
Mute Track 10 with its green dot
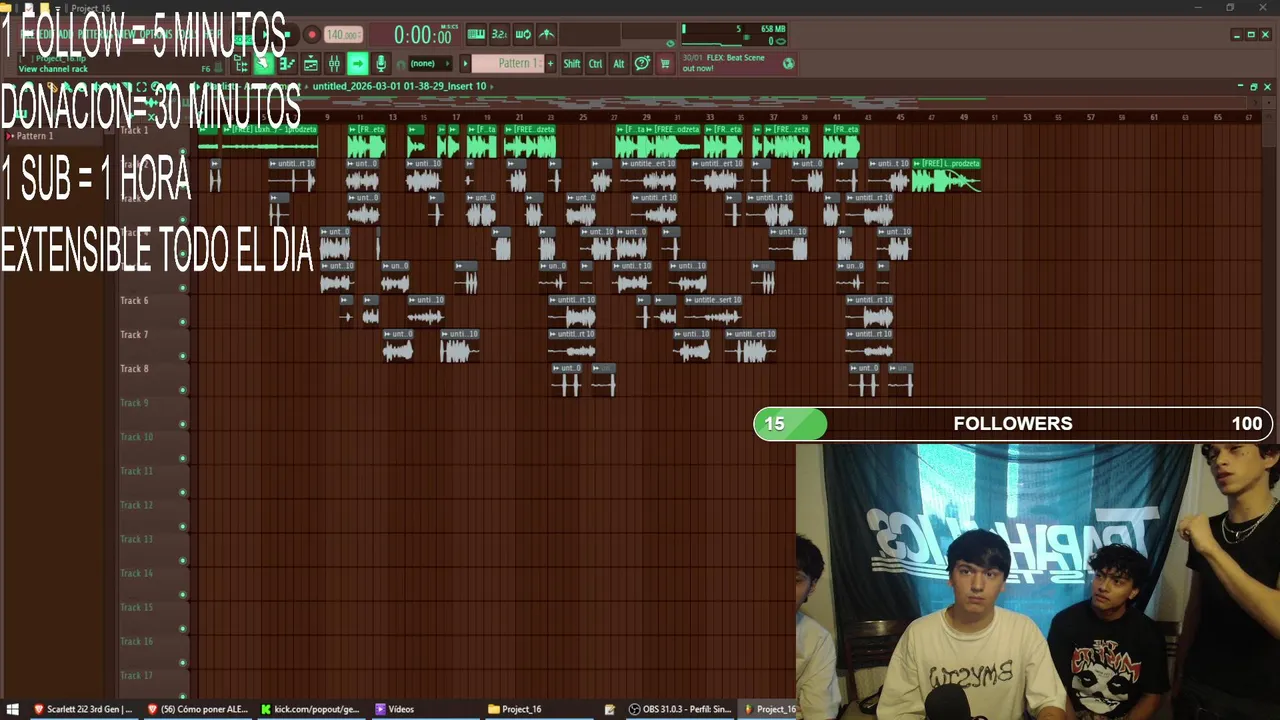[182, 458]
